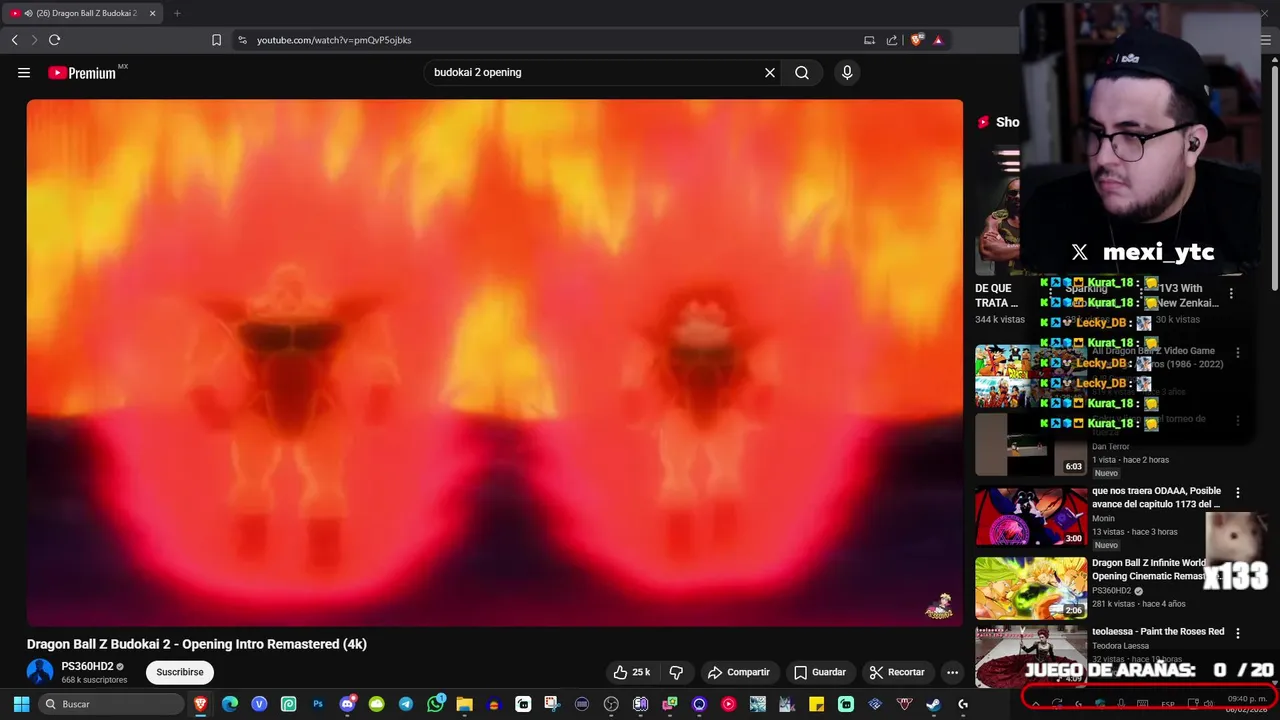Open the Windows Start menu

(21, 704)
